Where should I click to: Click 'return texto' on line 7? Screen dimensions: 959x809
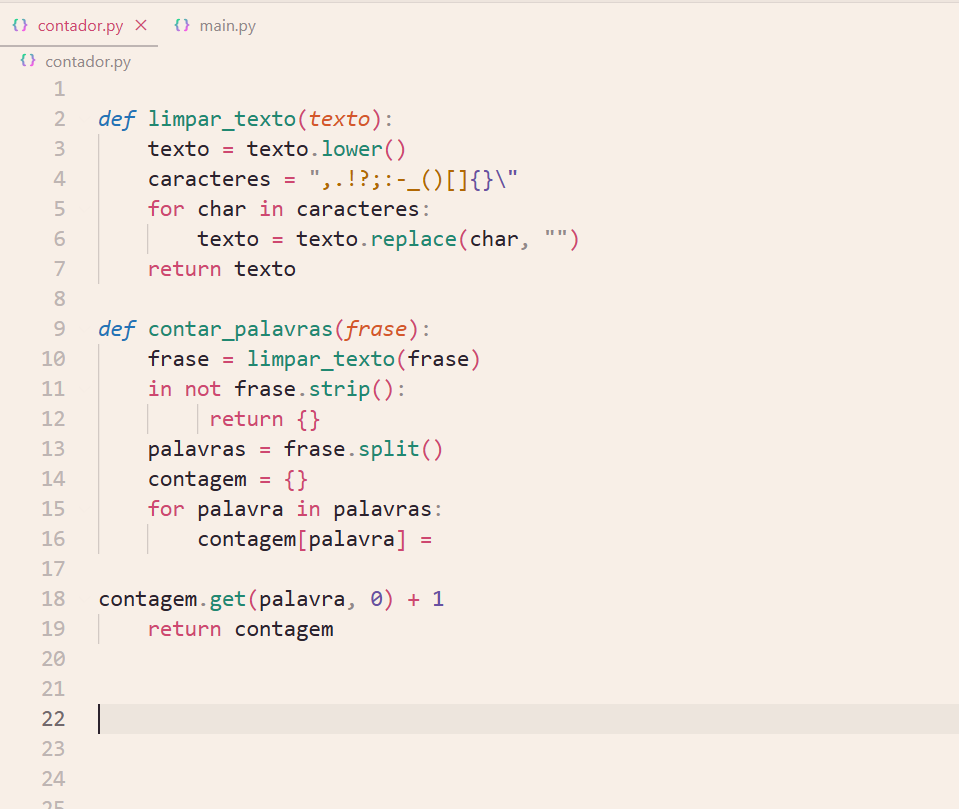point(222,269)
